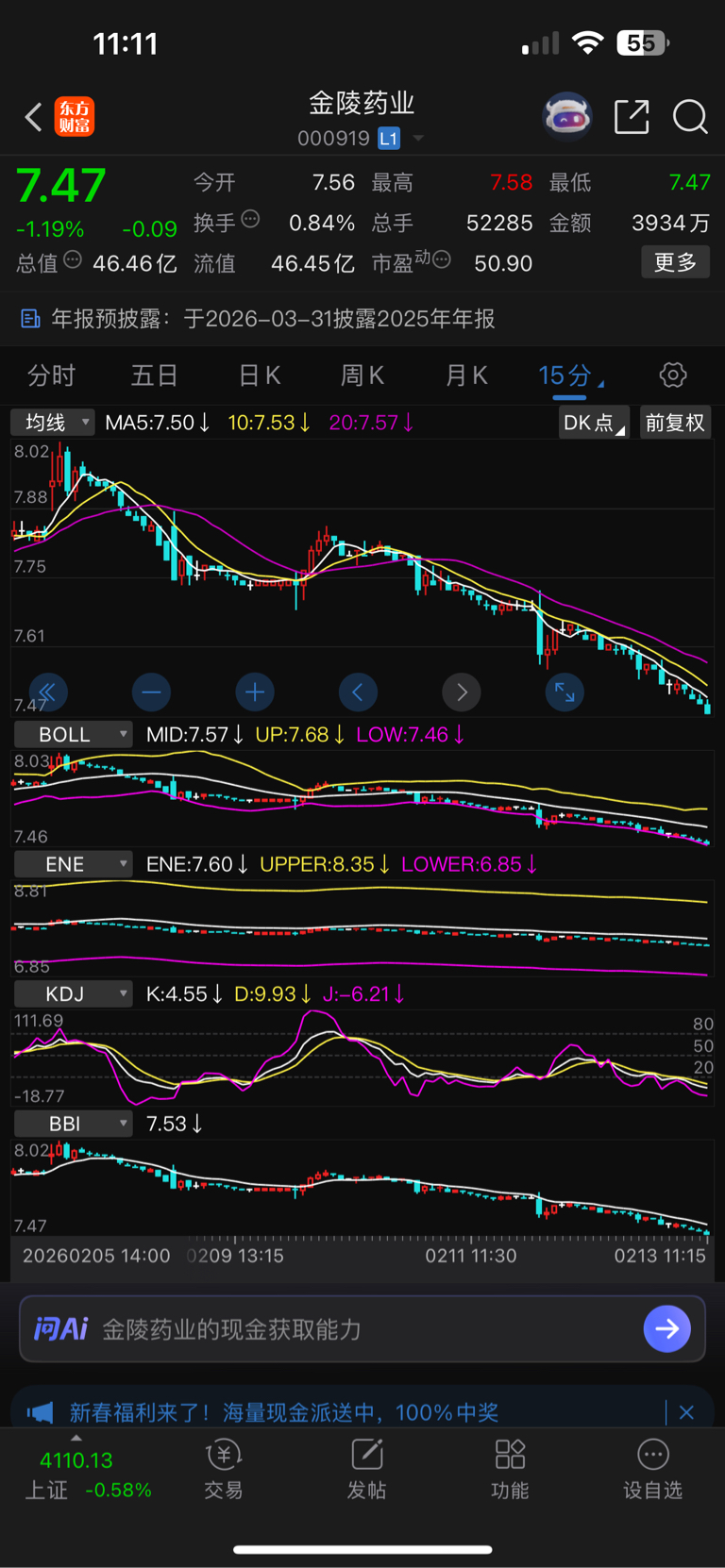The width and height of the screenshot is (725, 1568).
Task: Expand the stock name dropdown arrow
Action: [418, 139]
